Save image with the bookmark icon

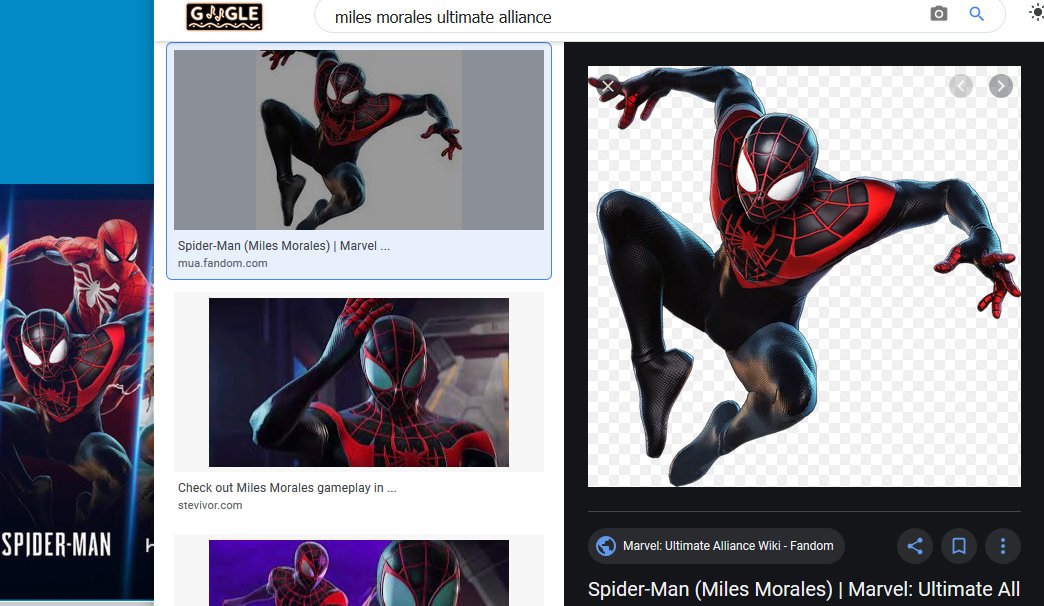point(958,546)
